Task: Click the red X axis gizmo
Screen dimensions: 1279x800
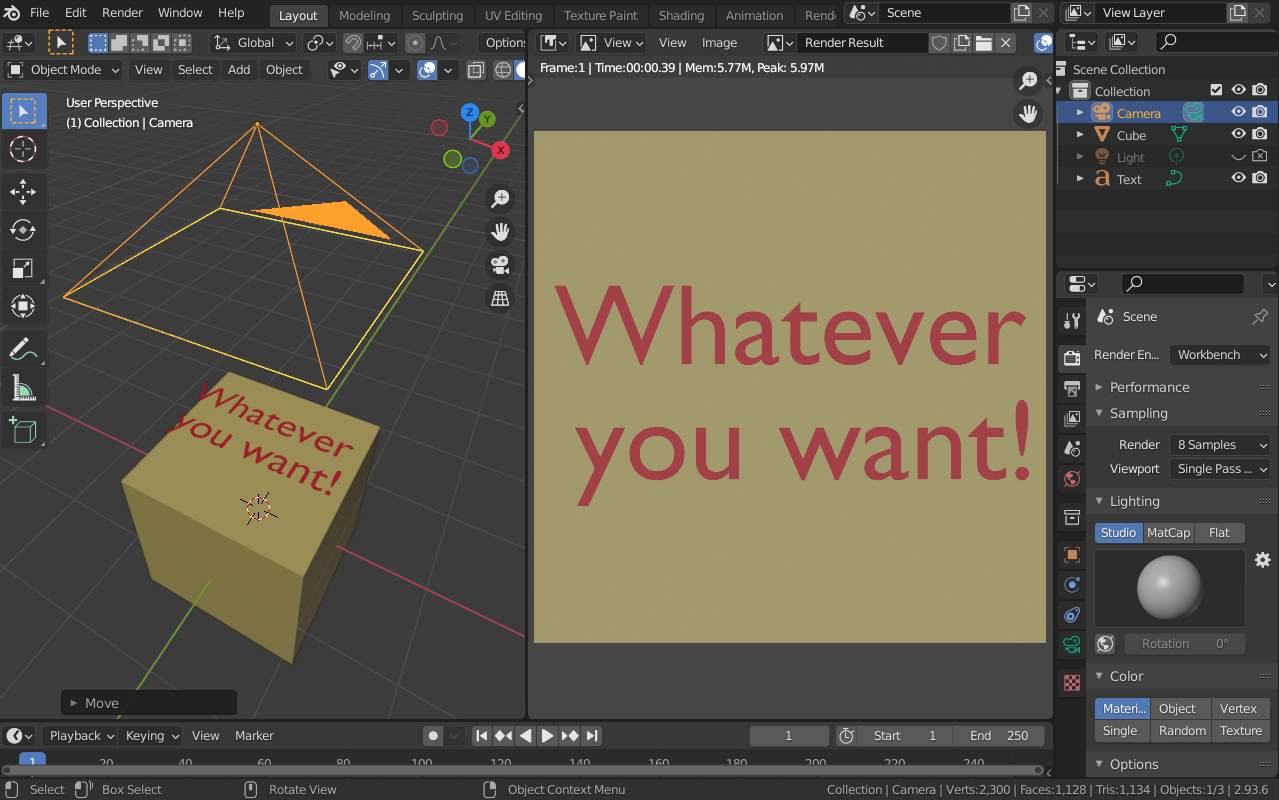Action: [500, 150]
